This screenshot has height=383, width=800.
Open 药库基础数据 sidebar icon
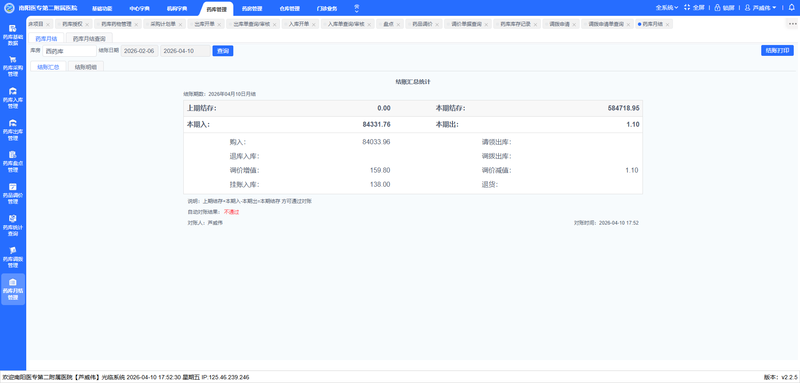(x=13, y=29)
